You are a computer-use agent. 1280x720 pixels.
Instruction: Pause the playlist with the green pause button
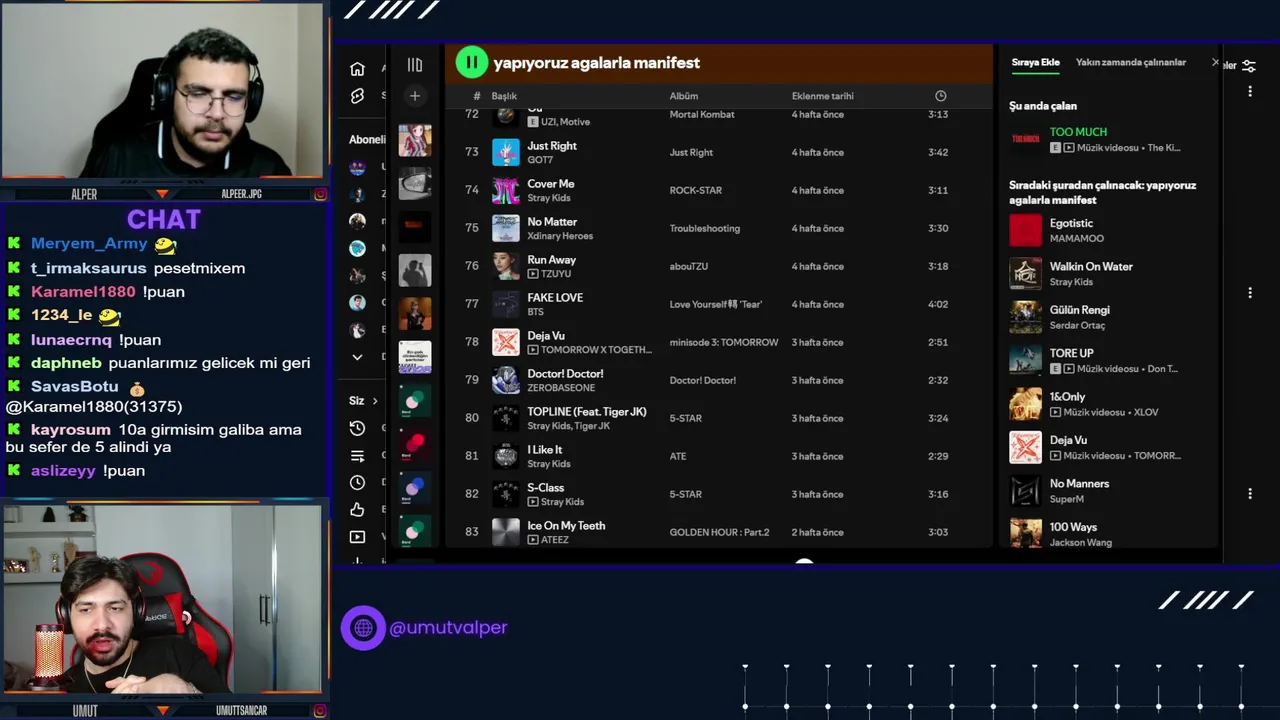click(471, 62)
